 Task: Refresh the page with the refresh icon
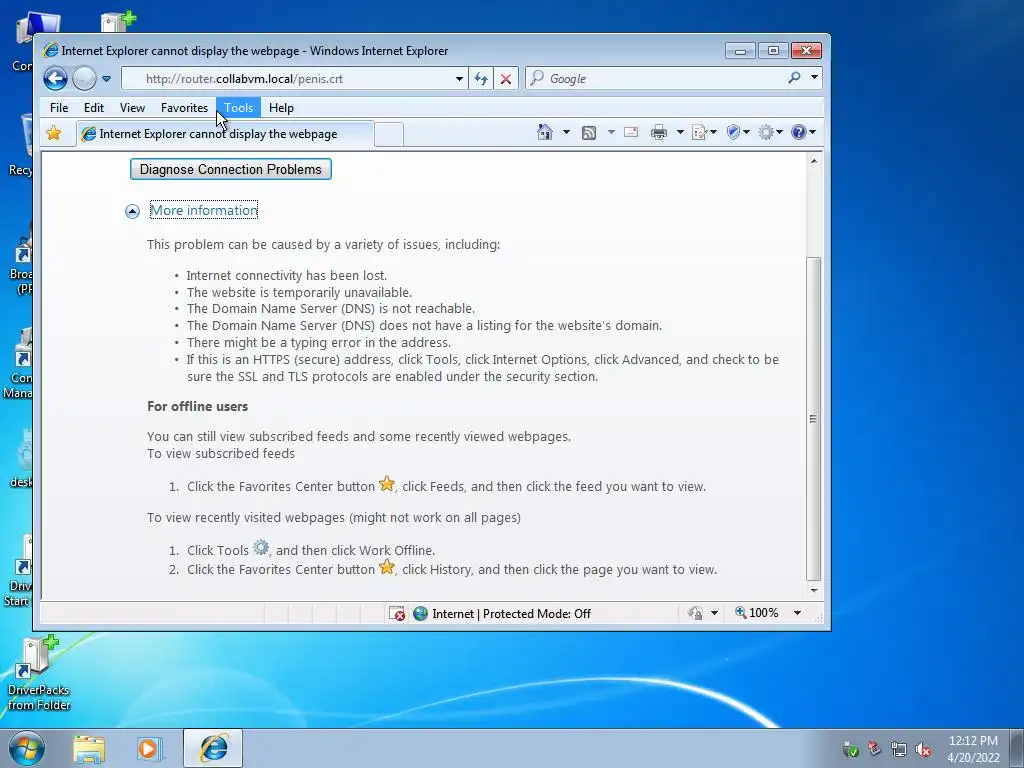481,79
